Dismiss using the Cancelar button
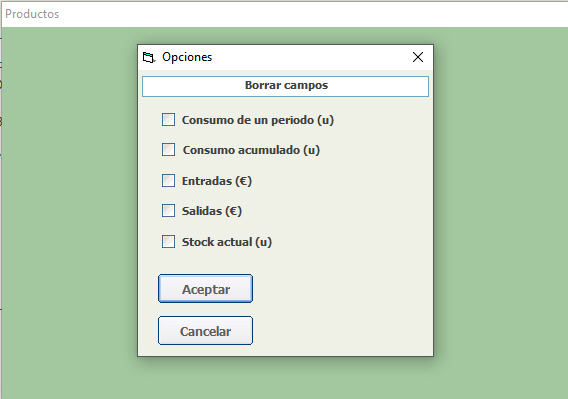 [205, 331]
